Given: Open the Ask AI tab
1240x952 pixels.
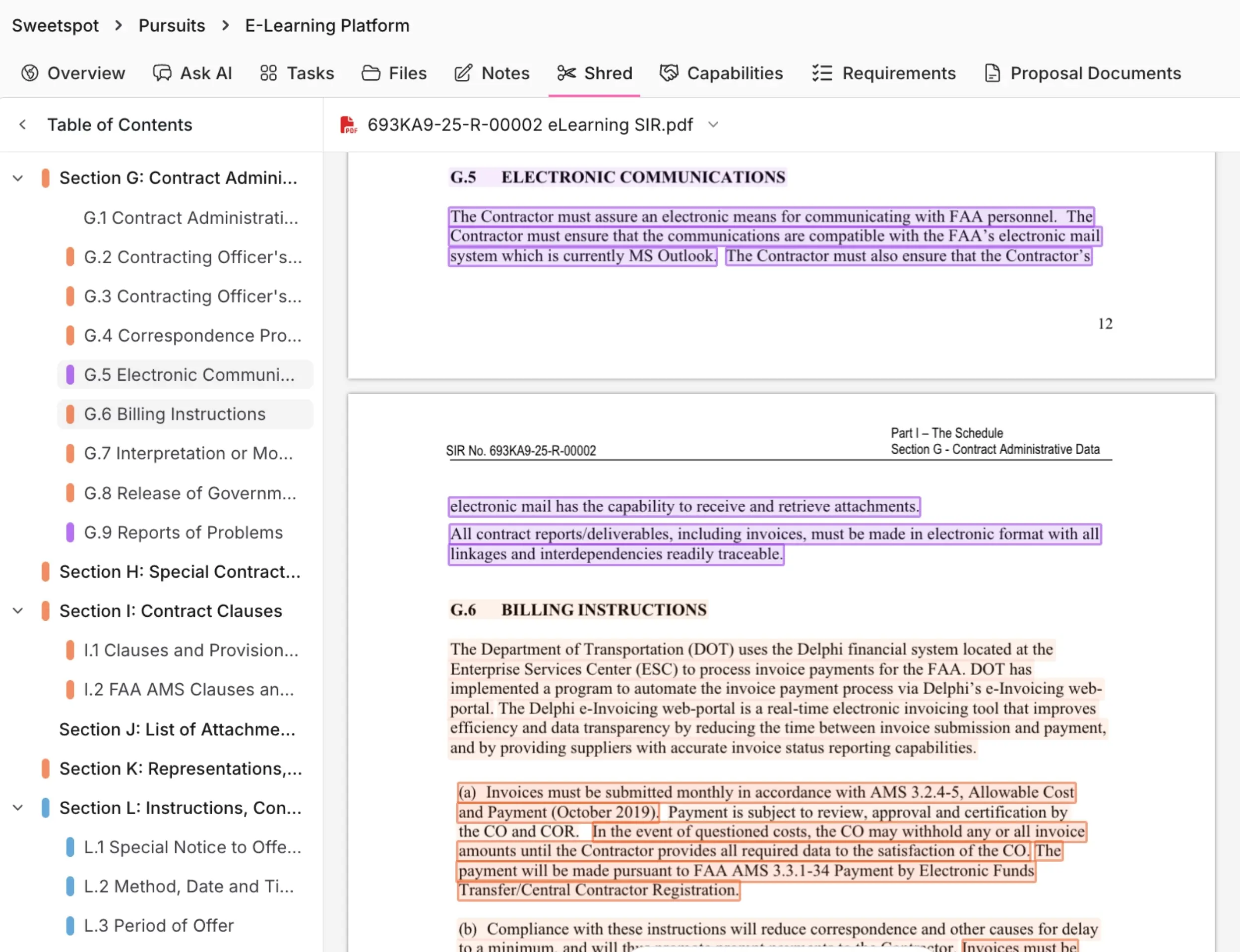Looking at the screenshot, I should 192,73.
